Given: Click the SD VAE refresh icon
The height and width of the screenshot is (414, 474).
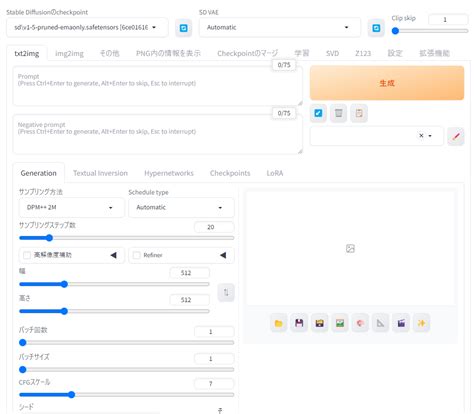Looking at the screenshot, I should tap(376, 28).
